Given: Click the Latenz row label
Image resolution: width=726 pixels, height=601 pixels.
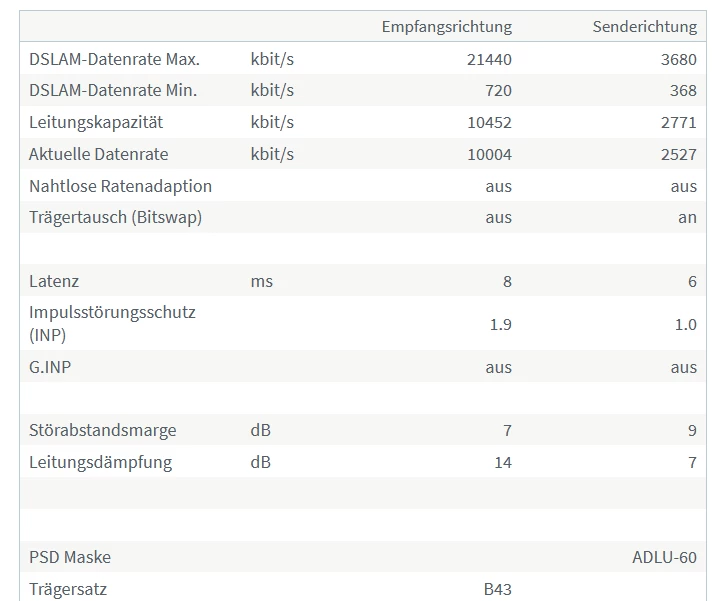Looking at the screenshot, I should 54,282.
